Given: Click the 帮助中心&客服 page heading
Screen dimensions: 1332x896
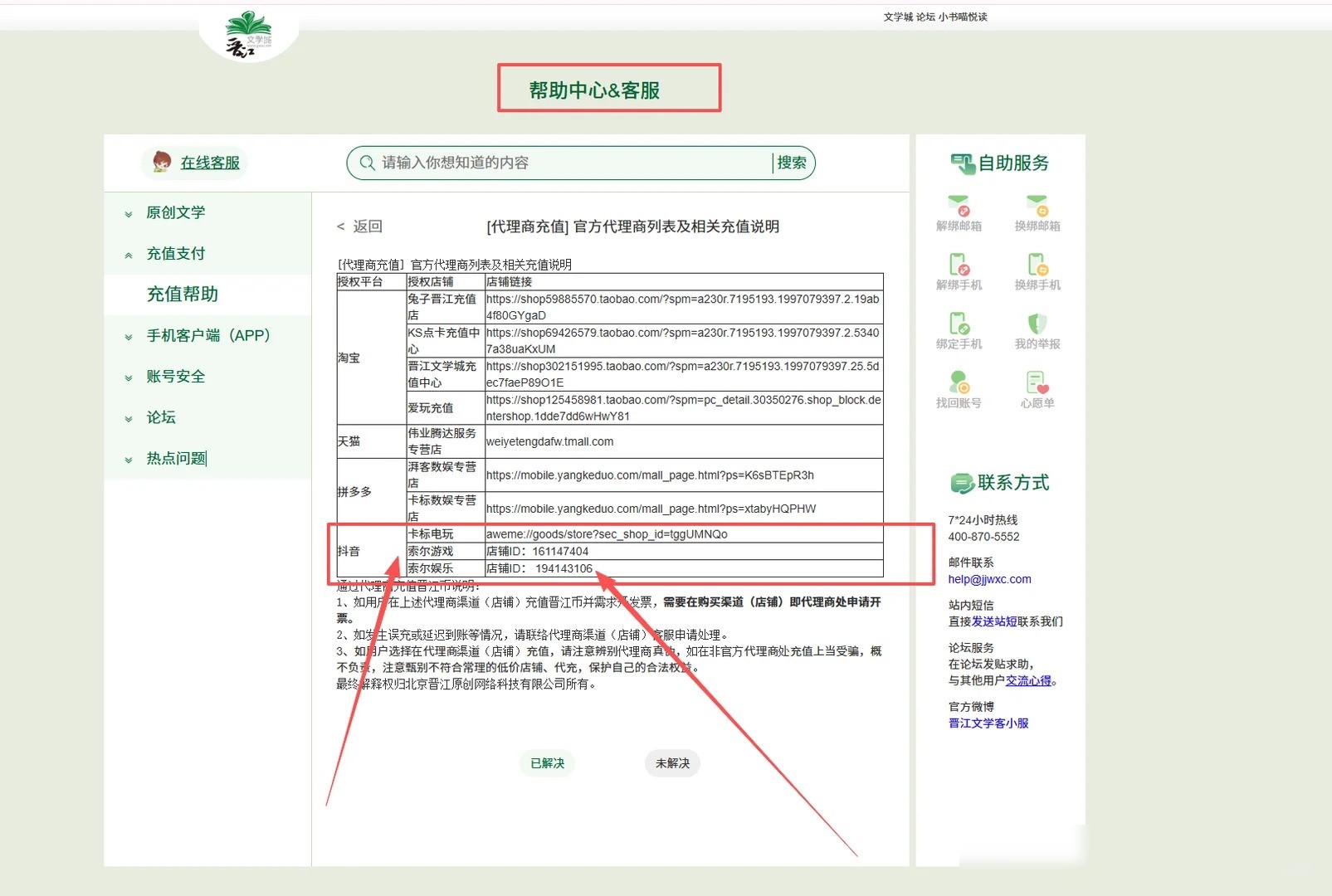Looking at the screenshot, I should [594, 90].
